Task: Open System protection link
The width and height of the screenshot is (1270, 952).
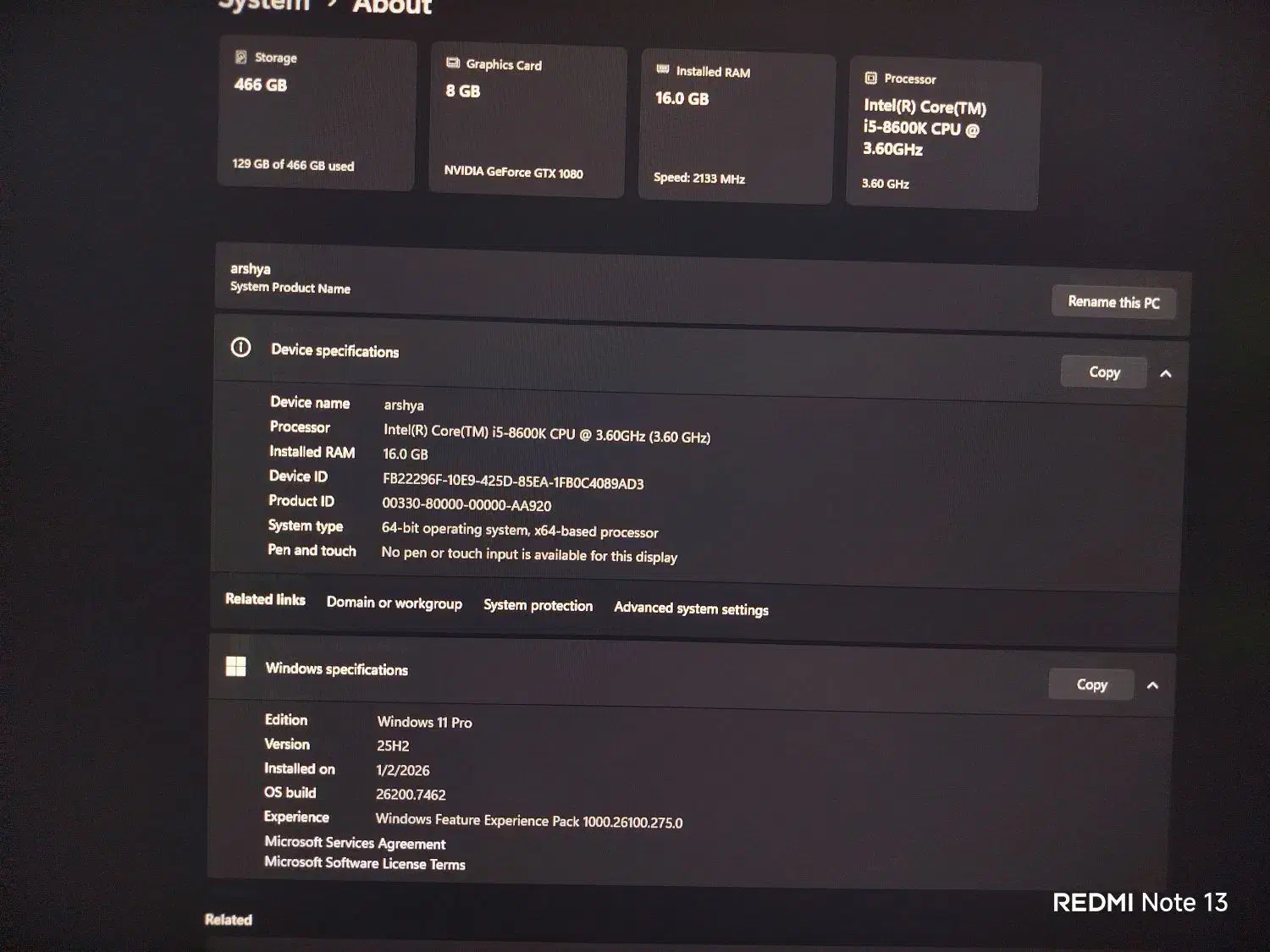Action: pos(538,606)
